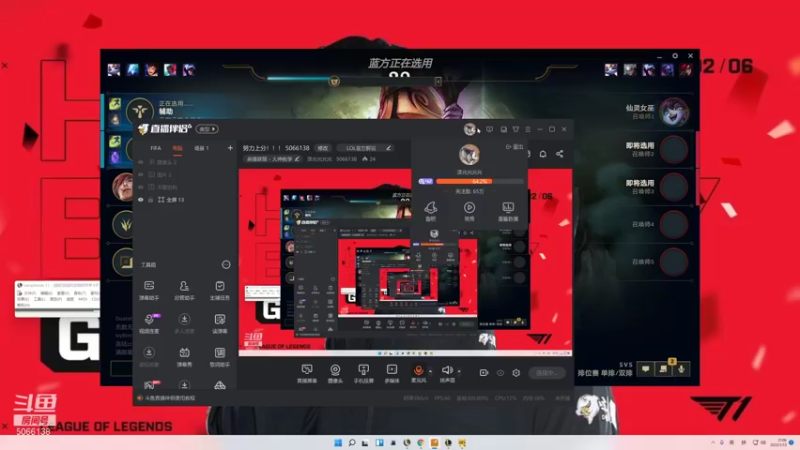This screenshot has height=450, width=800.
Task: Click the start streaming button in bottom bar
Action: 546,373
